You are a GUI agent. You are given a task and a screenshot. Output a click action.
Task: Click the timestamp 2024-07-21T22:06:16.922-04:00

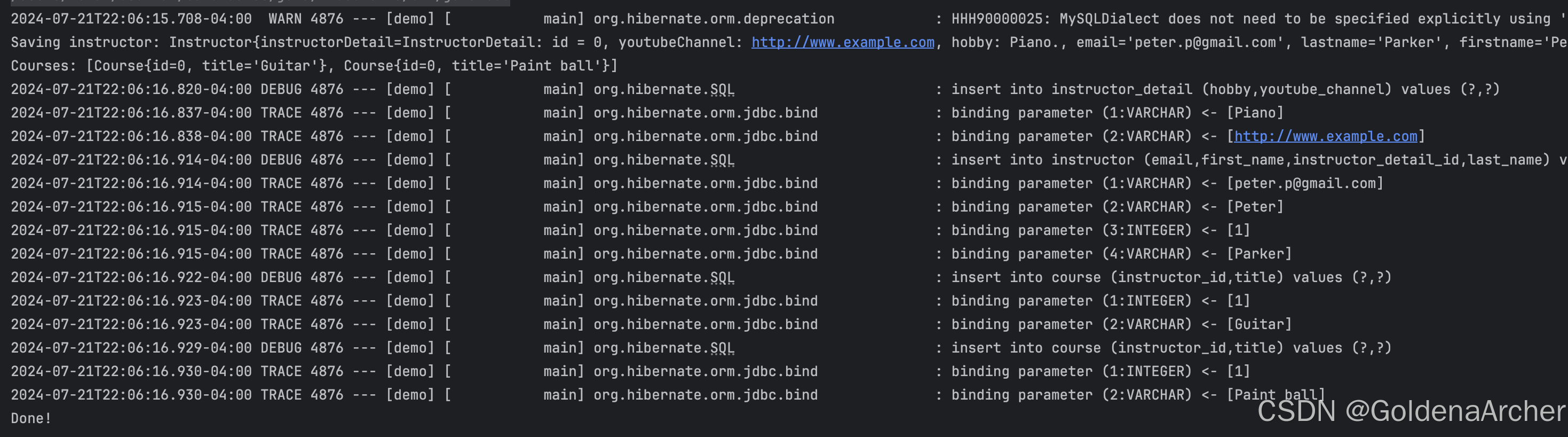131,277
